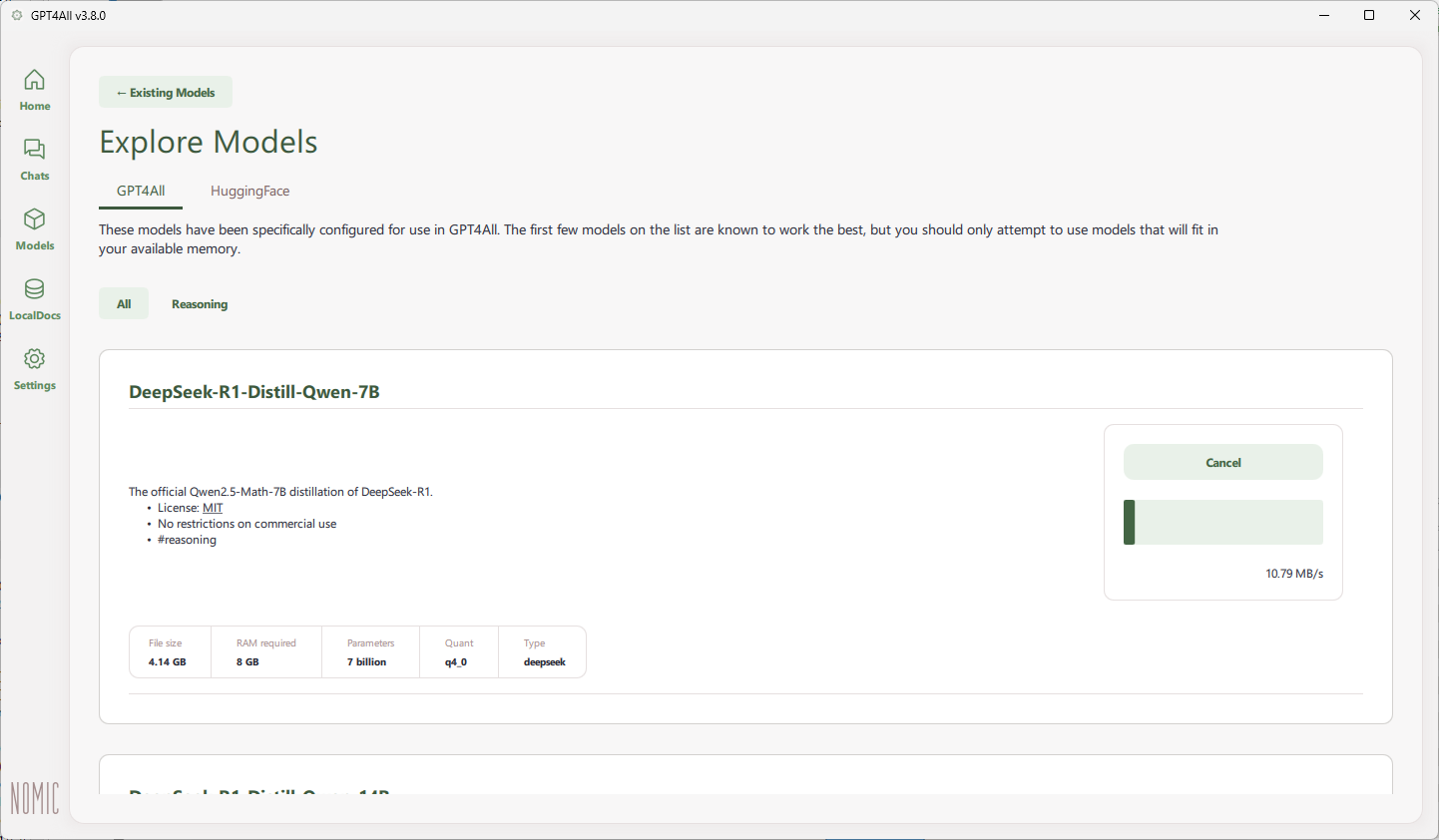Switch to the GPT4All models tab
This screenshot has width=1439, height=840.
141,191
